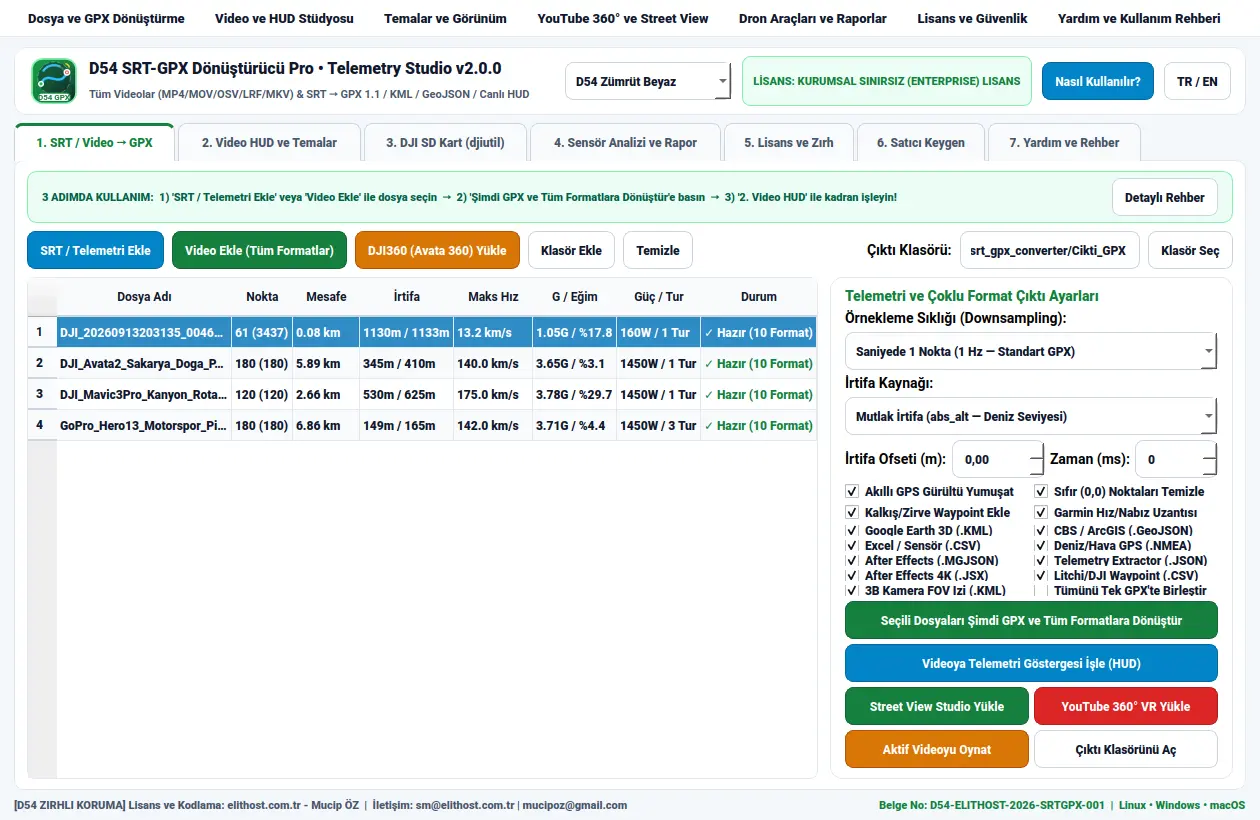
Task: Open Dron Araçları ve Raporlar menu
Action: 813,19
